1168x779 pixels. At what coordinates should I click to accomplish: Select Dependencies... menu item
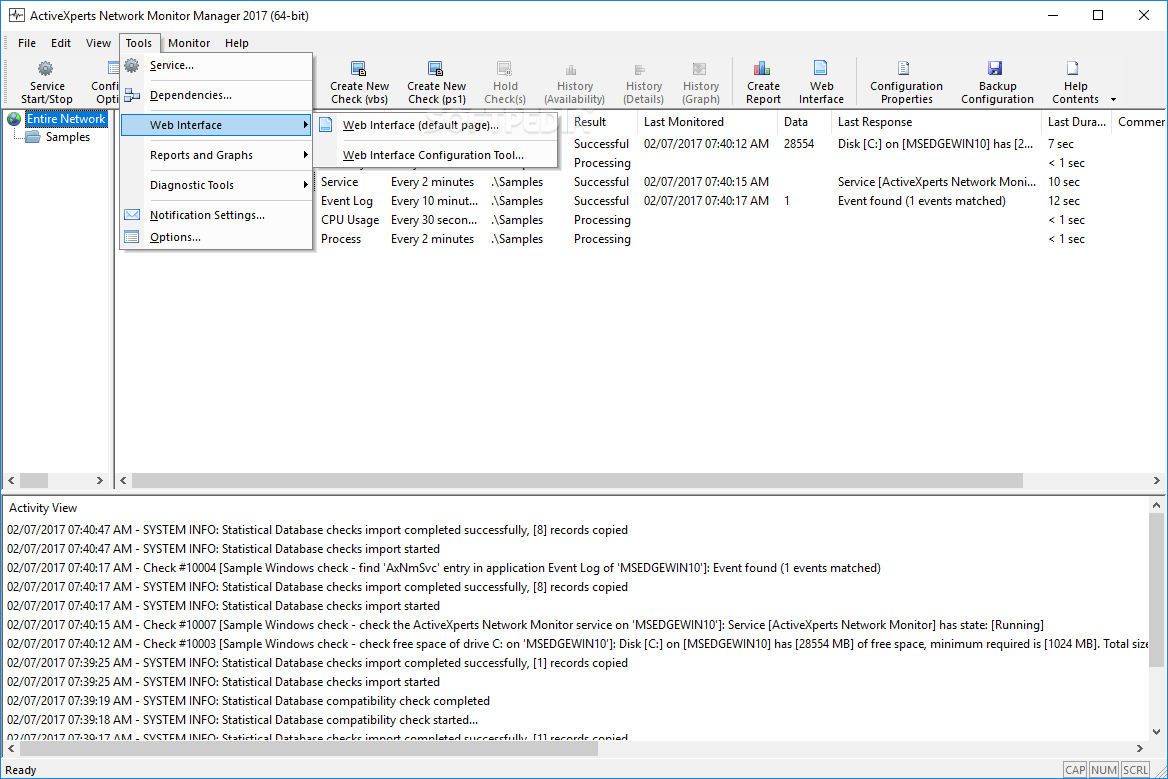pos(216,95)
